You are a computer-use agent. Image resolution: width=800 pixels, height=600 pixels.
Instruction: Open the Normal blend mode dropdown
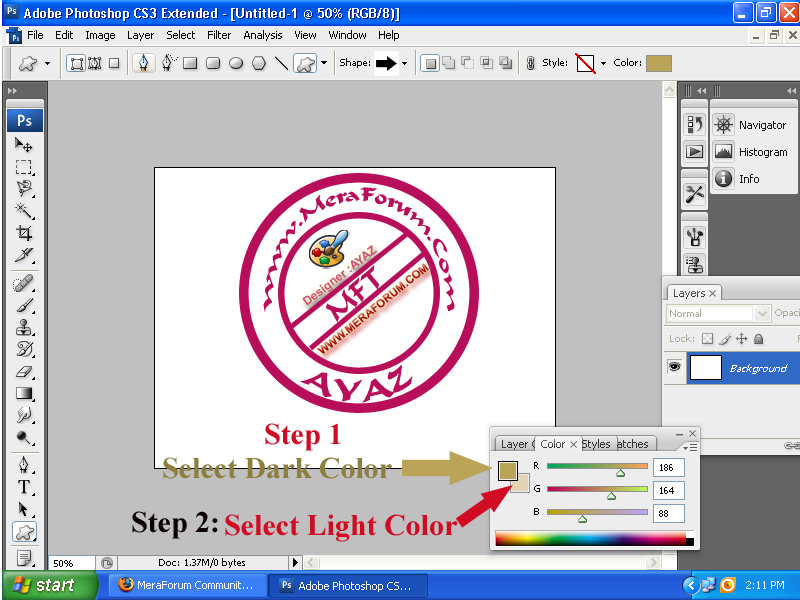(762, 313)
